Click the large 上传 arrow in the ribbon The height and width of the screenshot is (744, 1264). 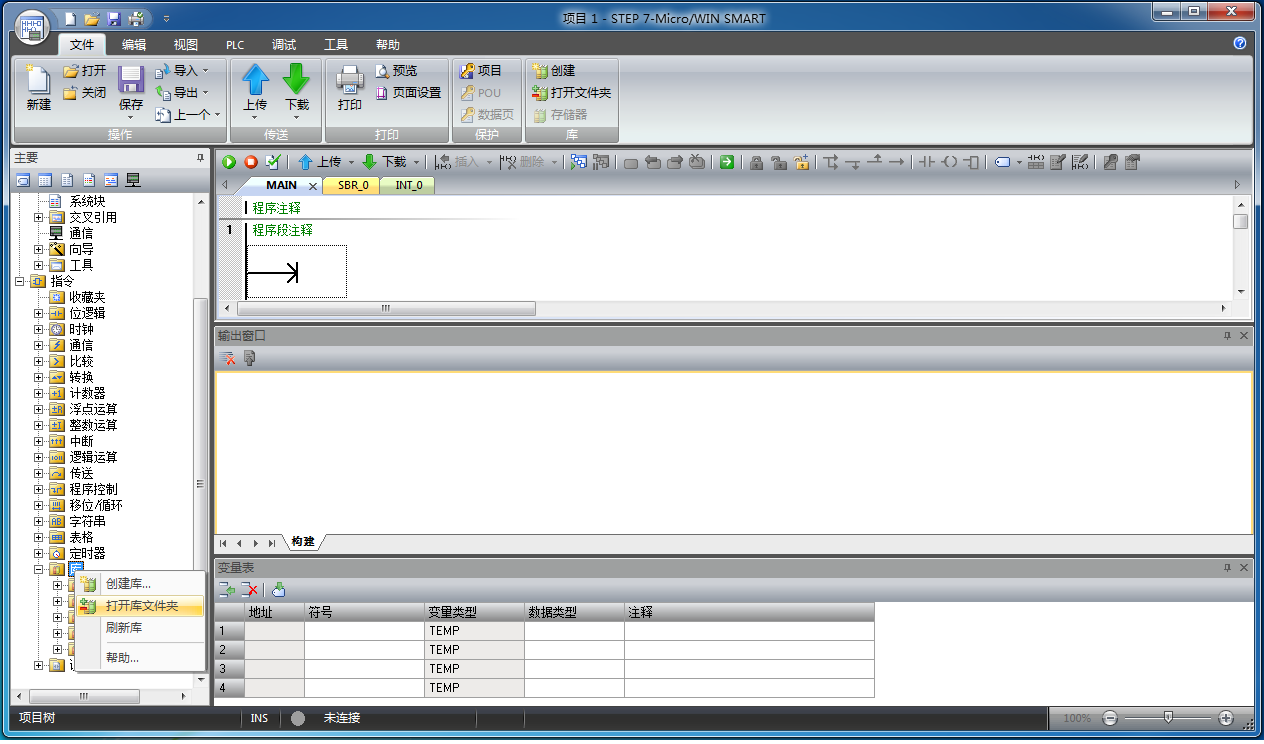[255, 80]
